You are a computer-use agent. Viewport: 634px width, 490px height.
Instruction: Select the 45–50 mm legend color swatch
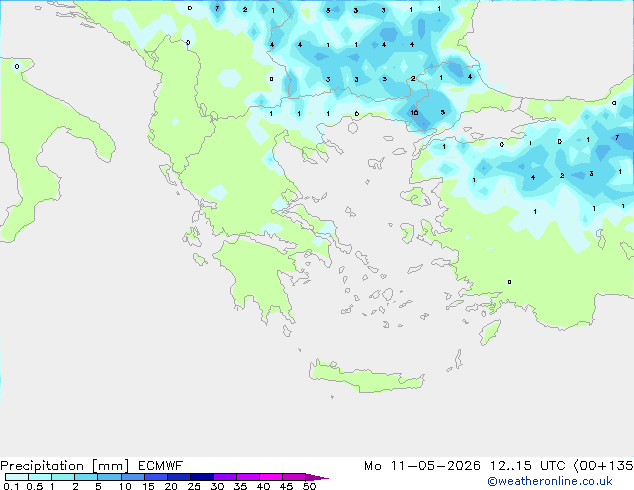click(x=294, y=477)
